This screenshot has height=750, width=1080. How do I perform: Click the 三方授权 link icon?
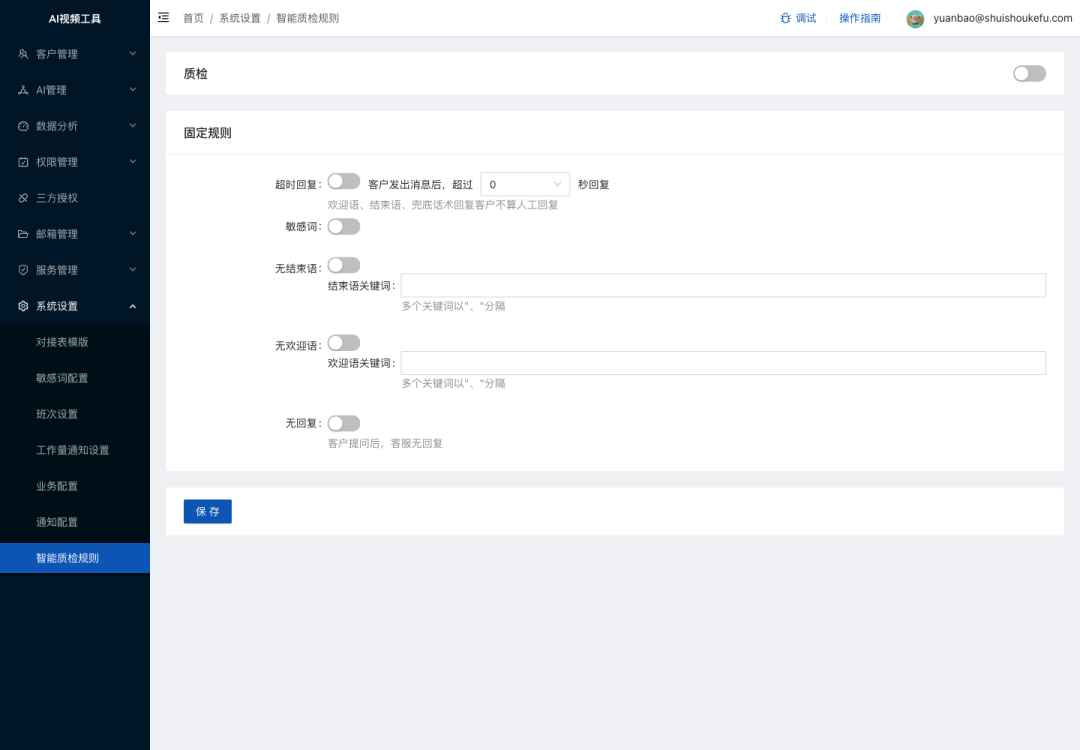click(x=23, y=198)
